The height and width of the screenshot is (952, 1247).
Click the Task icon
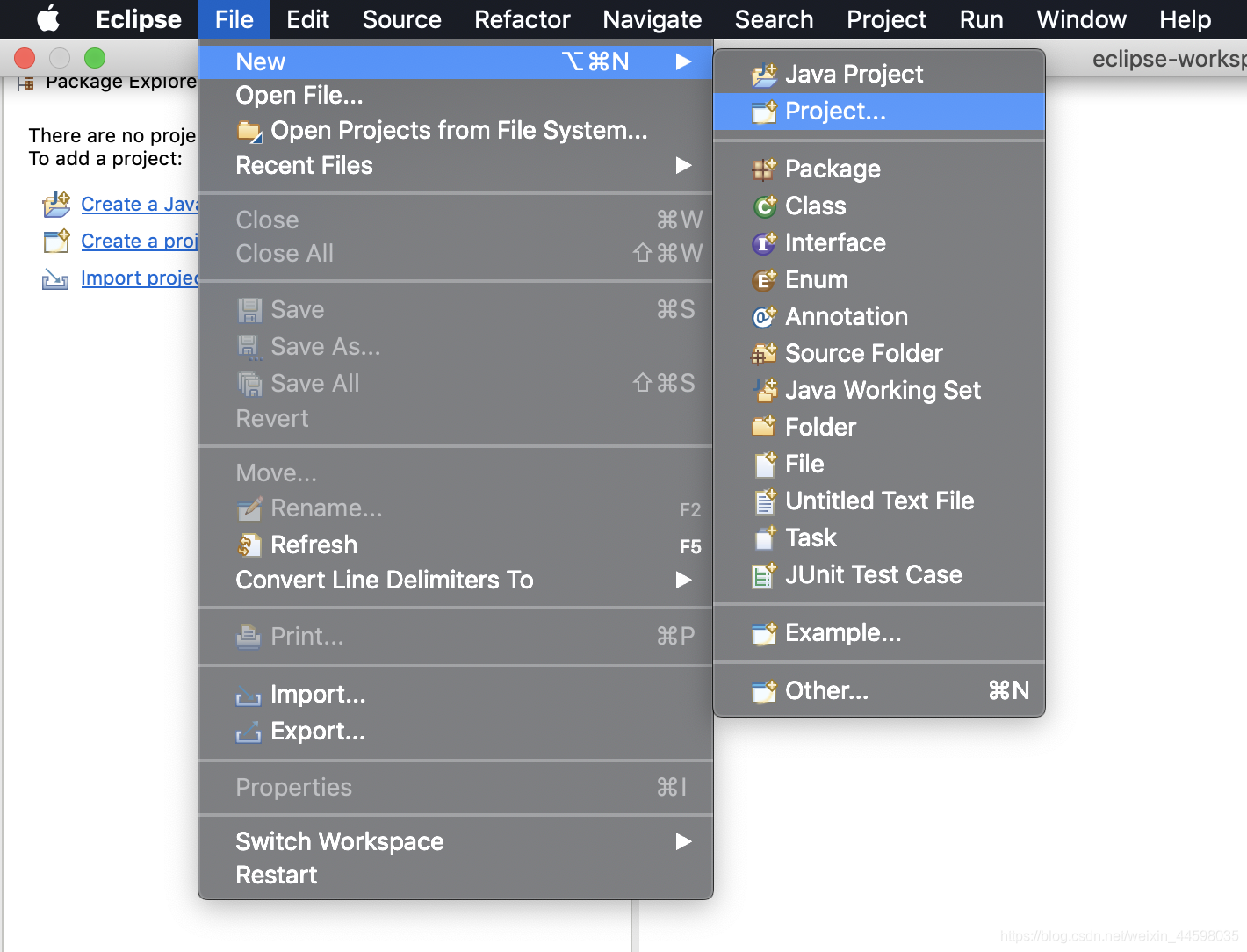(x=764, y=537)
